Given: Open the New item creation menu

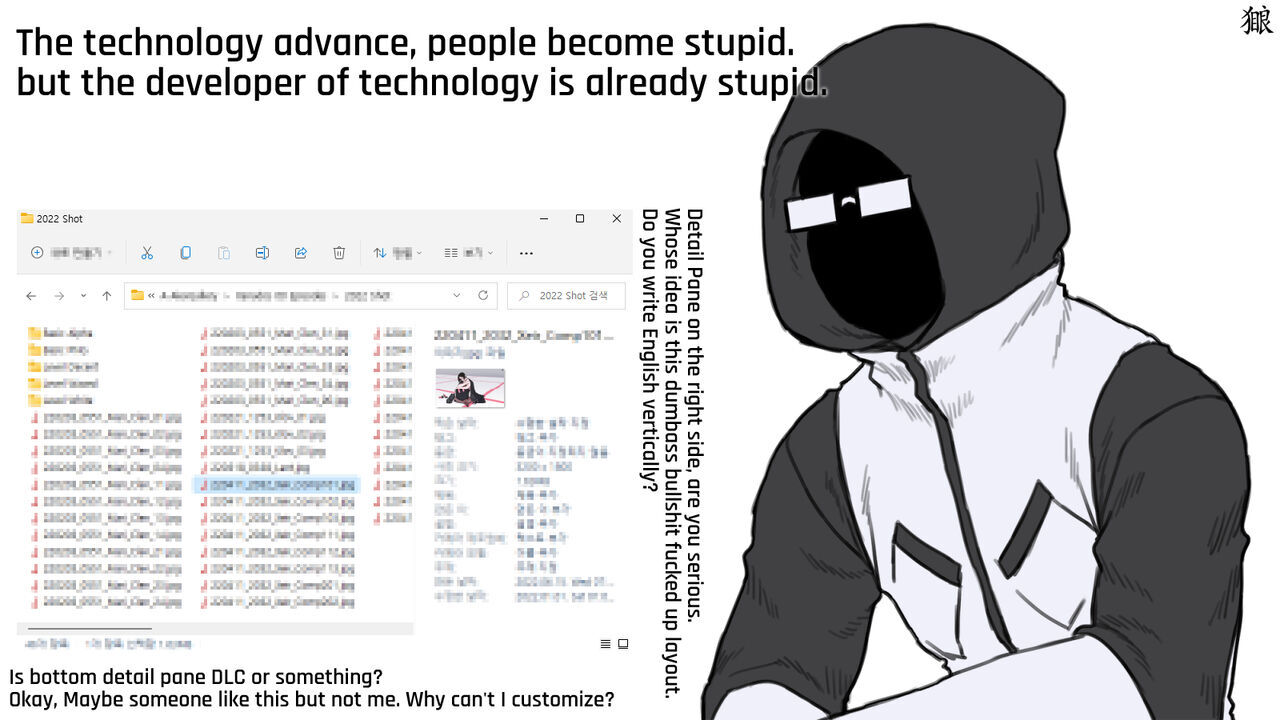Looking at the screenshot, I should click(x=71, y=253).
